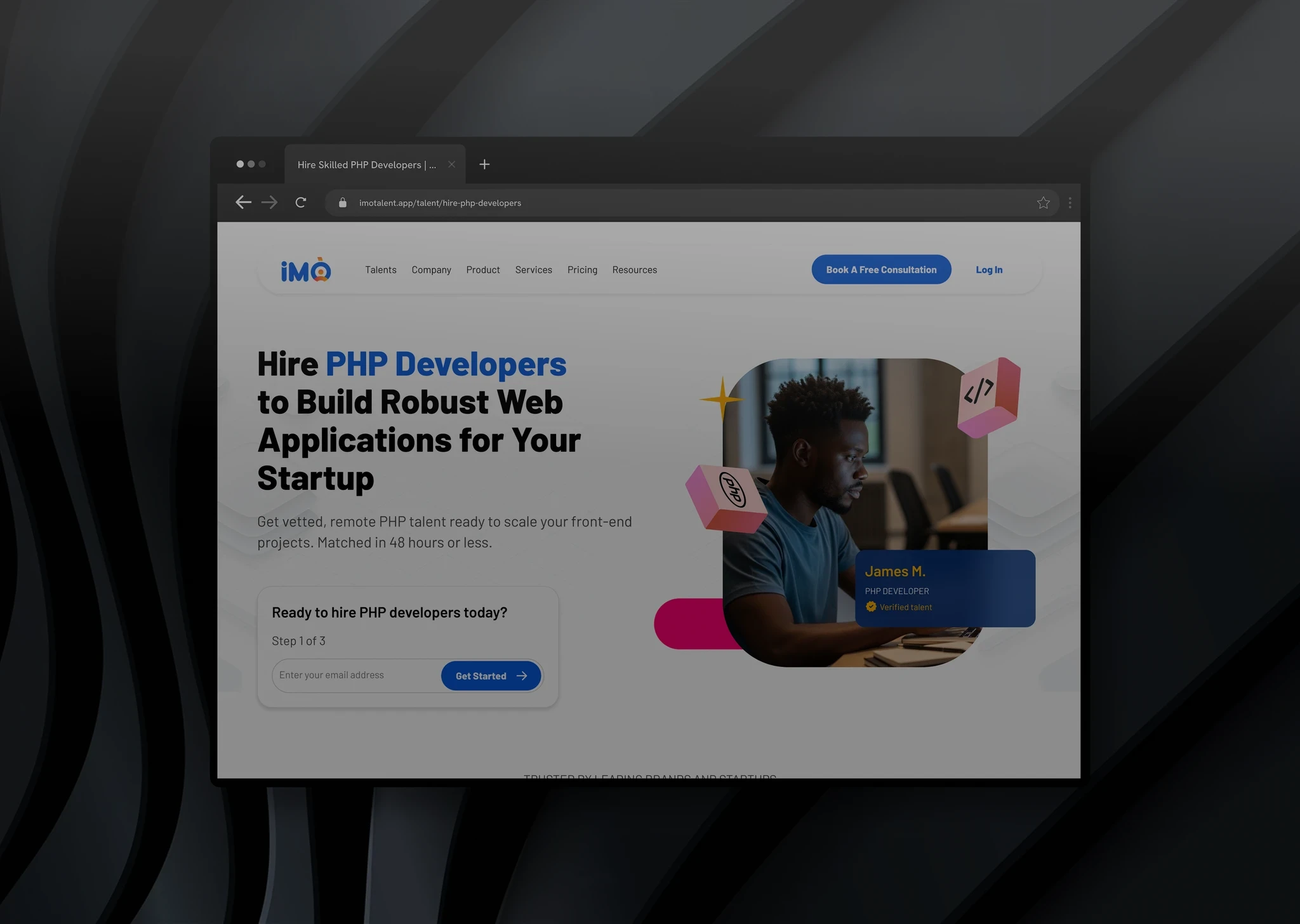Click the browser forward arrow
This screenshot has width=1300, height=924.
pyautogui.click(x=270, y=202)
